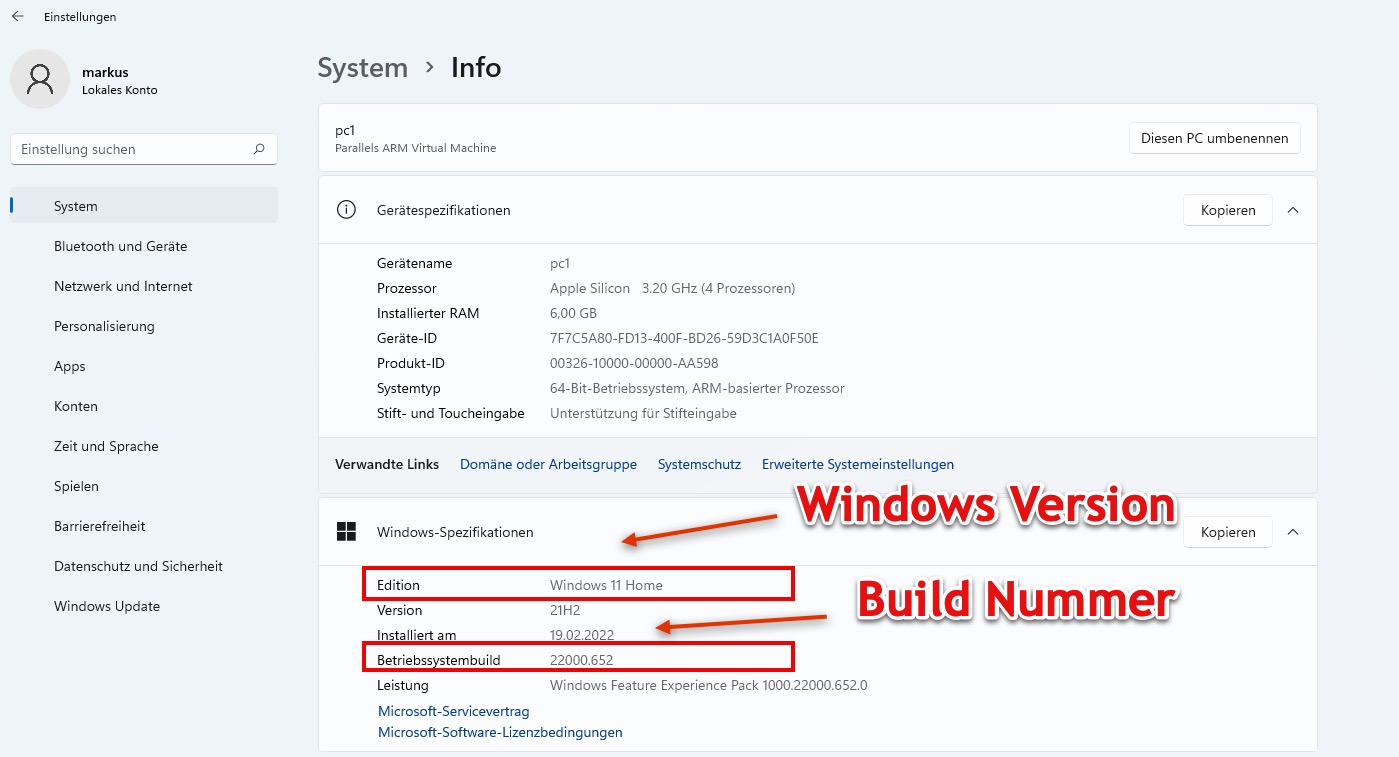Image resolution: width=1399 pixels, height=757 pixels.
Task: Click the markus profile avatar
Action: click(x=39, y=78)
